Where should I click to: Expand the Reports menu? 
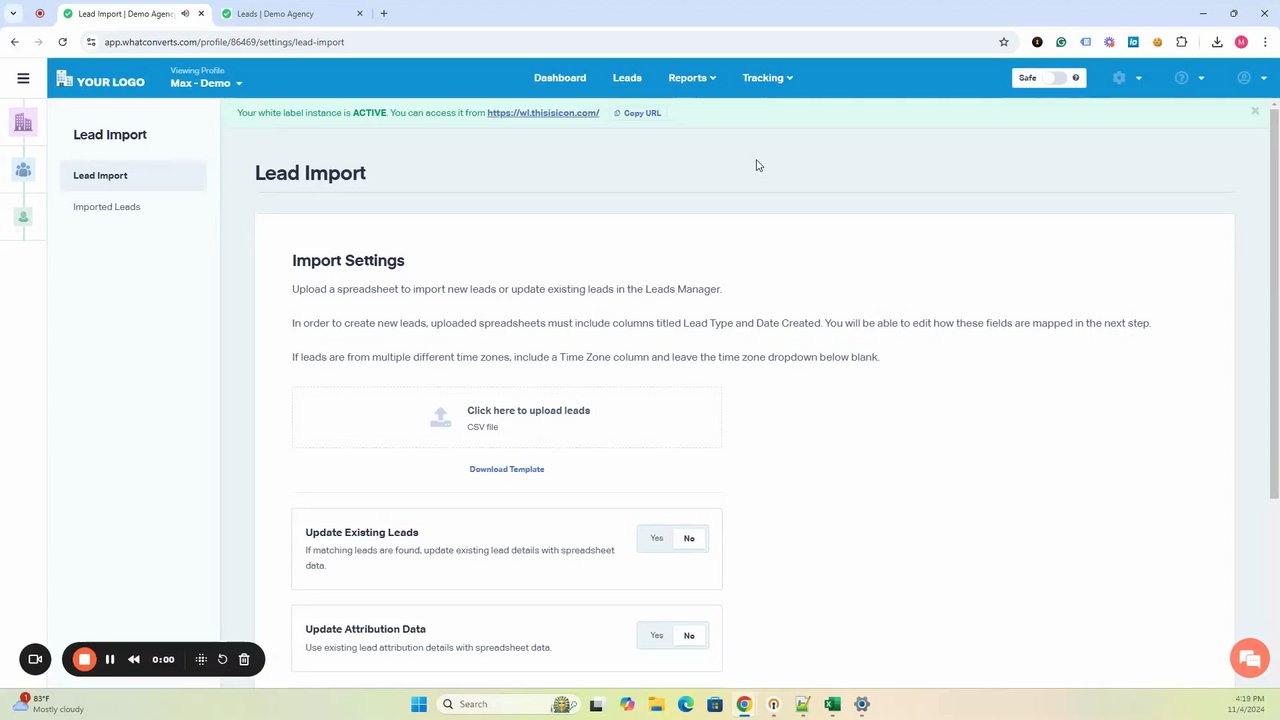click(692, 78)
